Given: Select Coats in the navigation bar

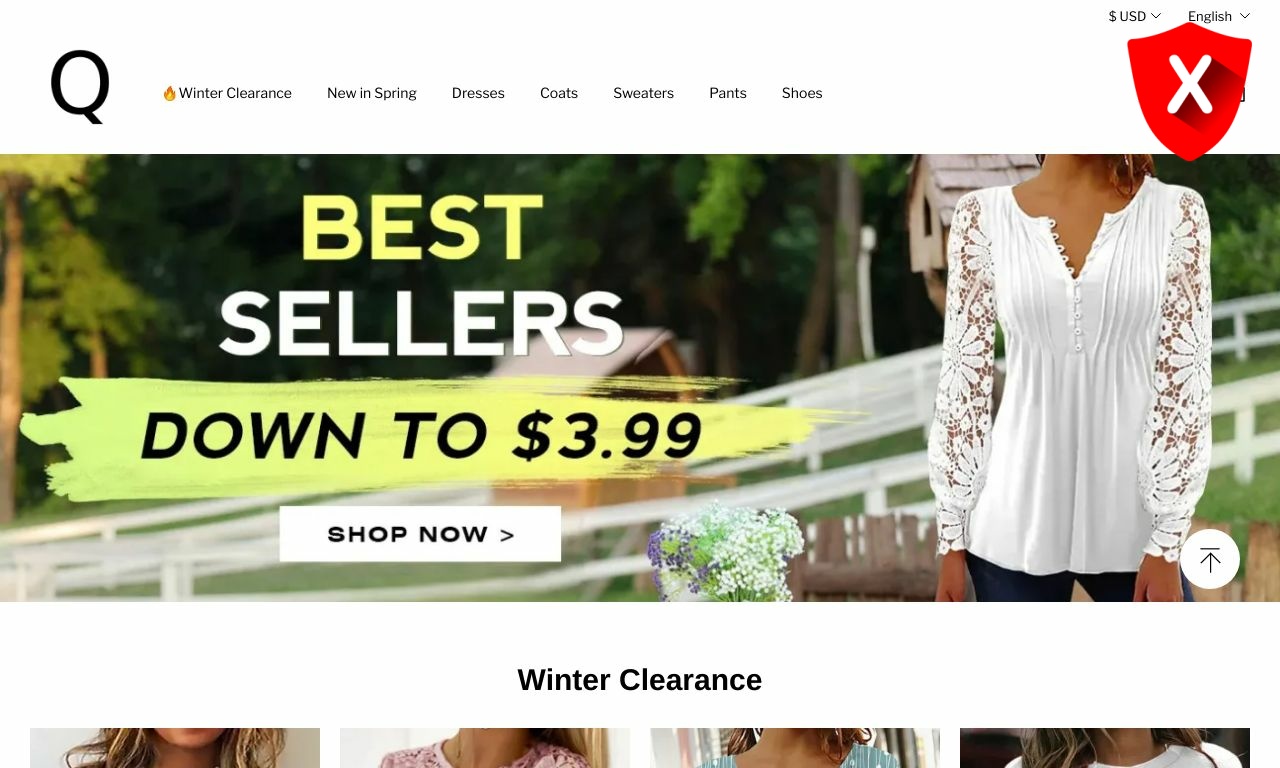Looking at the screenshot, I should pos(559,93).
